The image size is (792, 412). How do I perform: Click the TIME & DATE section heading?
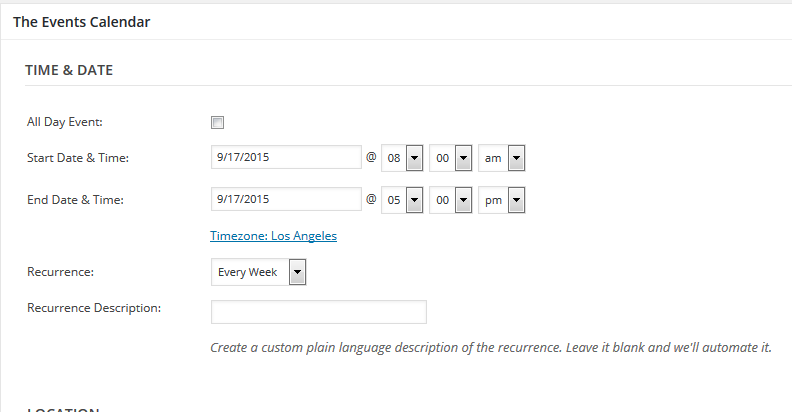coord(69,70)
